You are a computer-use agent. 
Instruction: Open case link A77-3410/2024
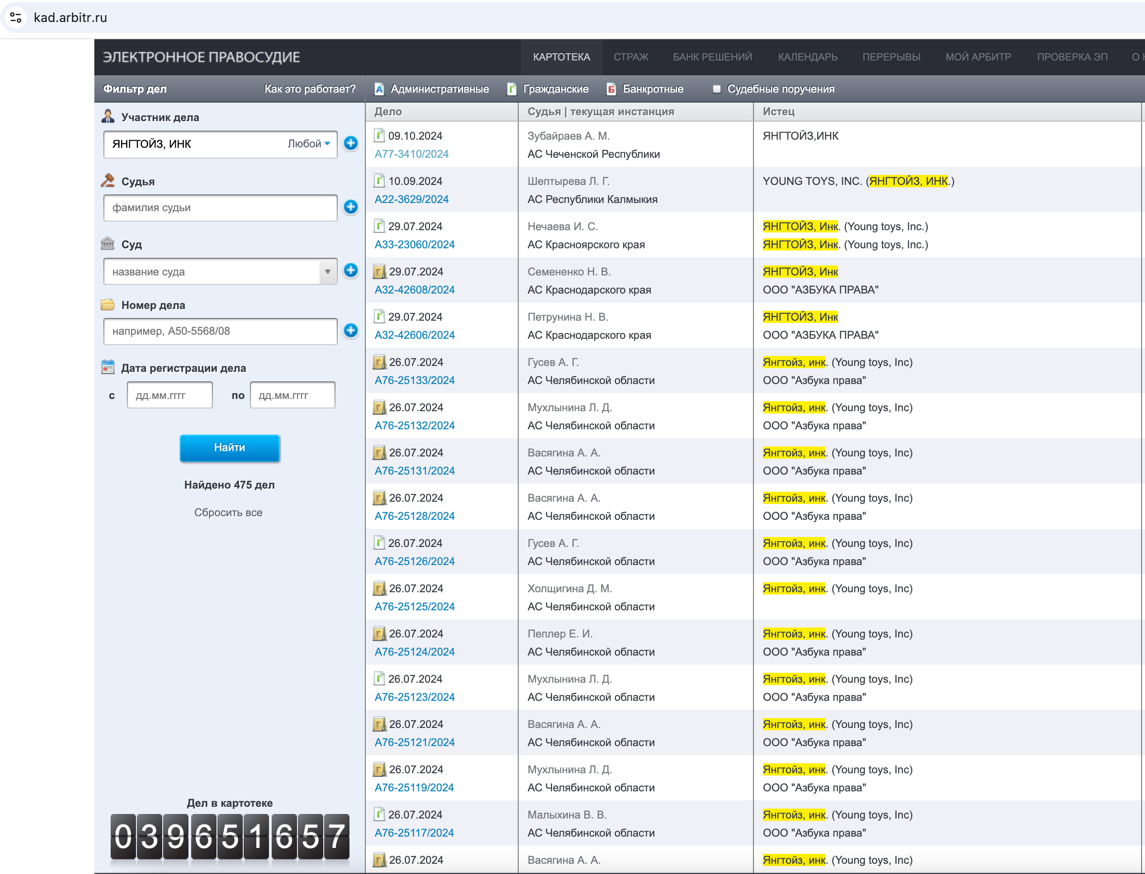click(411, 154)
